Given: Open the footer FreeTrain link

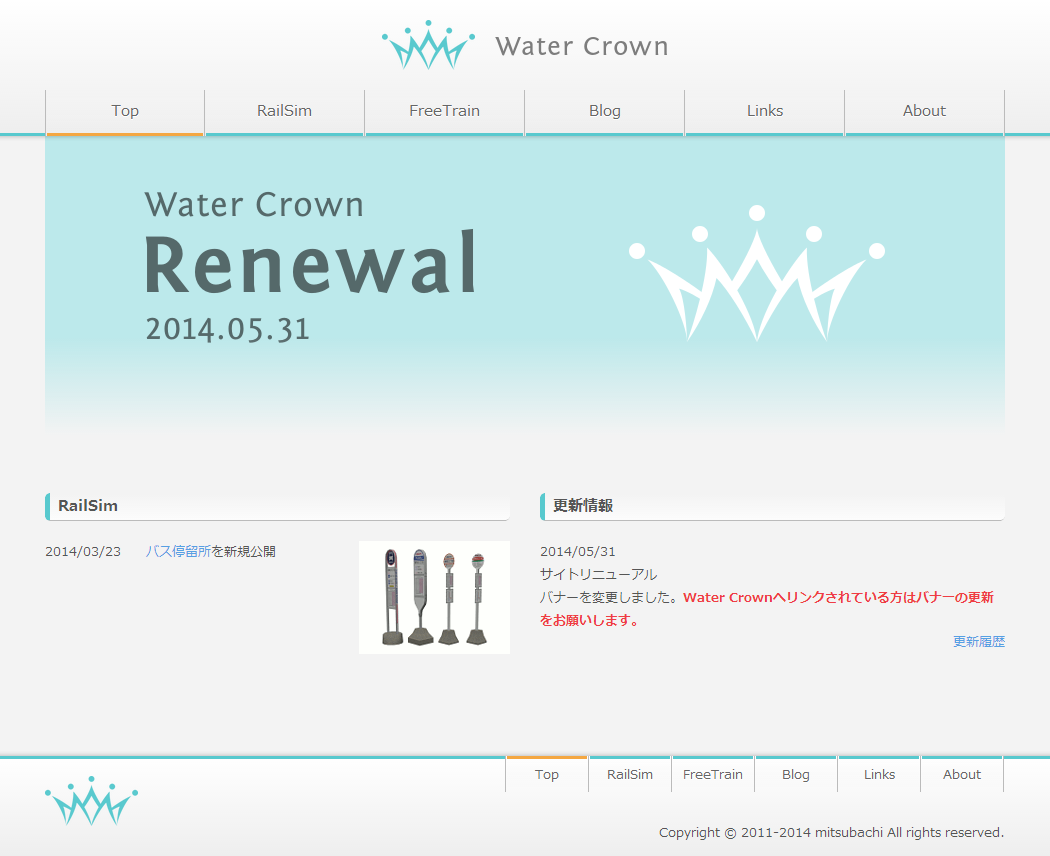Looking at the screenshot, I should click(713, 774).
